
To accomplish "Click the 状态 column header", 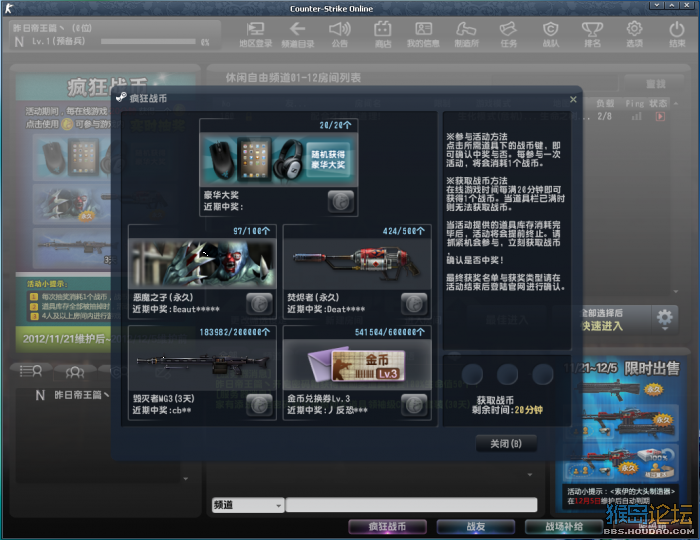I will click(x=658, y=104).
